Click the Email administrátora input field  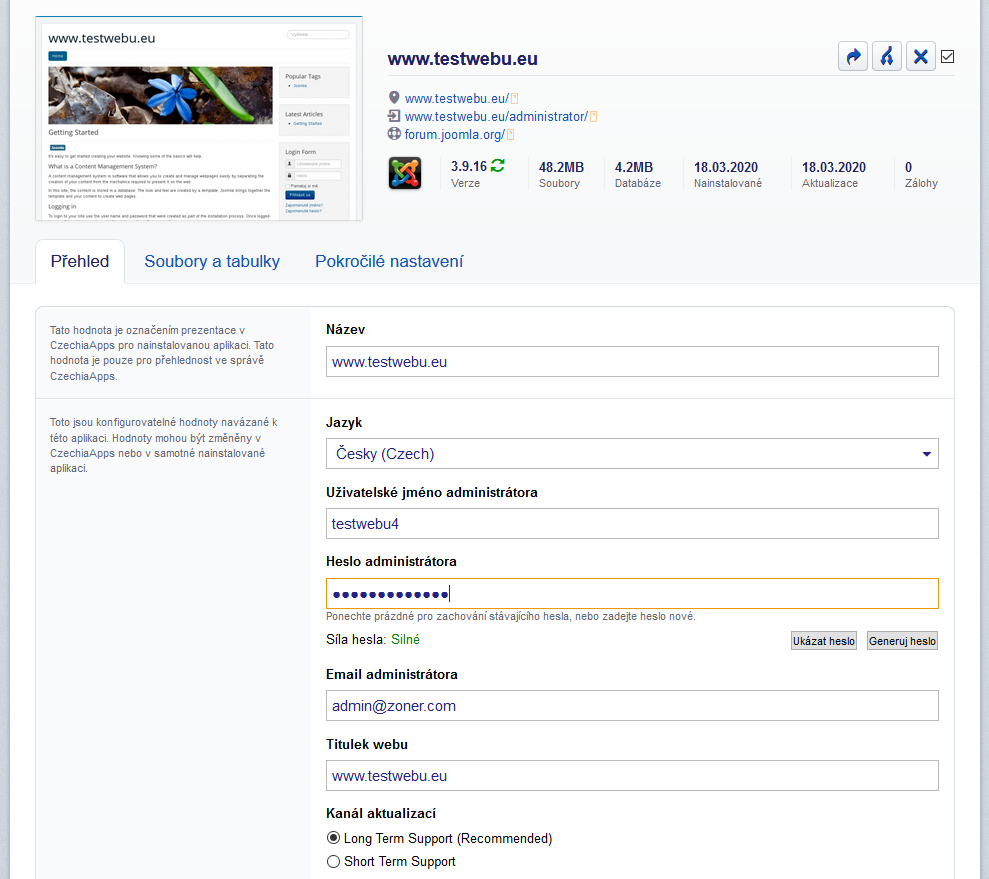pos(632,706)
